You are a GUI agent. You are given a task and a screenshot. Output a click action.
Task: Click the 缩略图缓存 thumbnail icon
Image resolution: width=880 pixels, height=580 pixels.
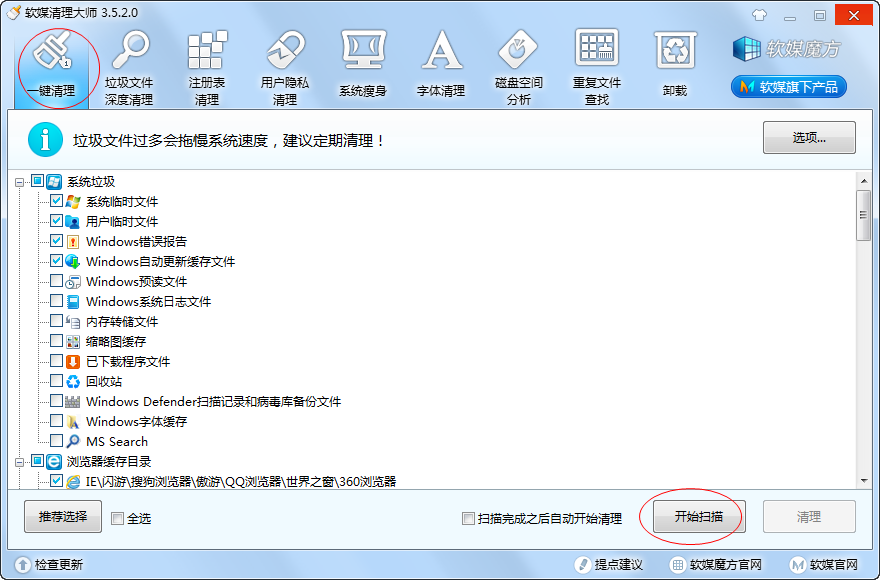point(73,342)
